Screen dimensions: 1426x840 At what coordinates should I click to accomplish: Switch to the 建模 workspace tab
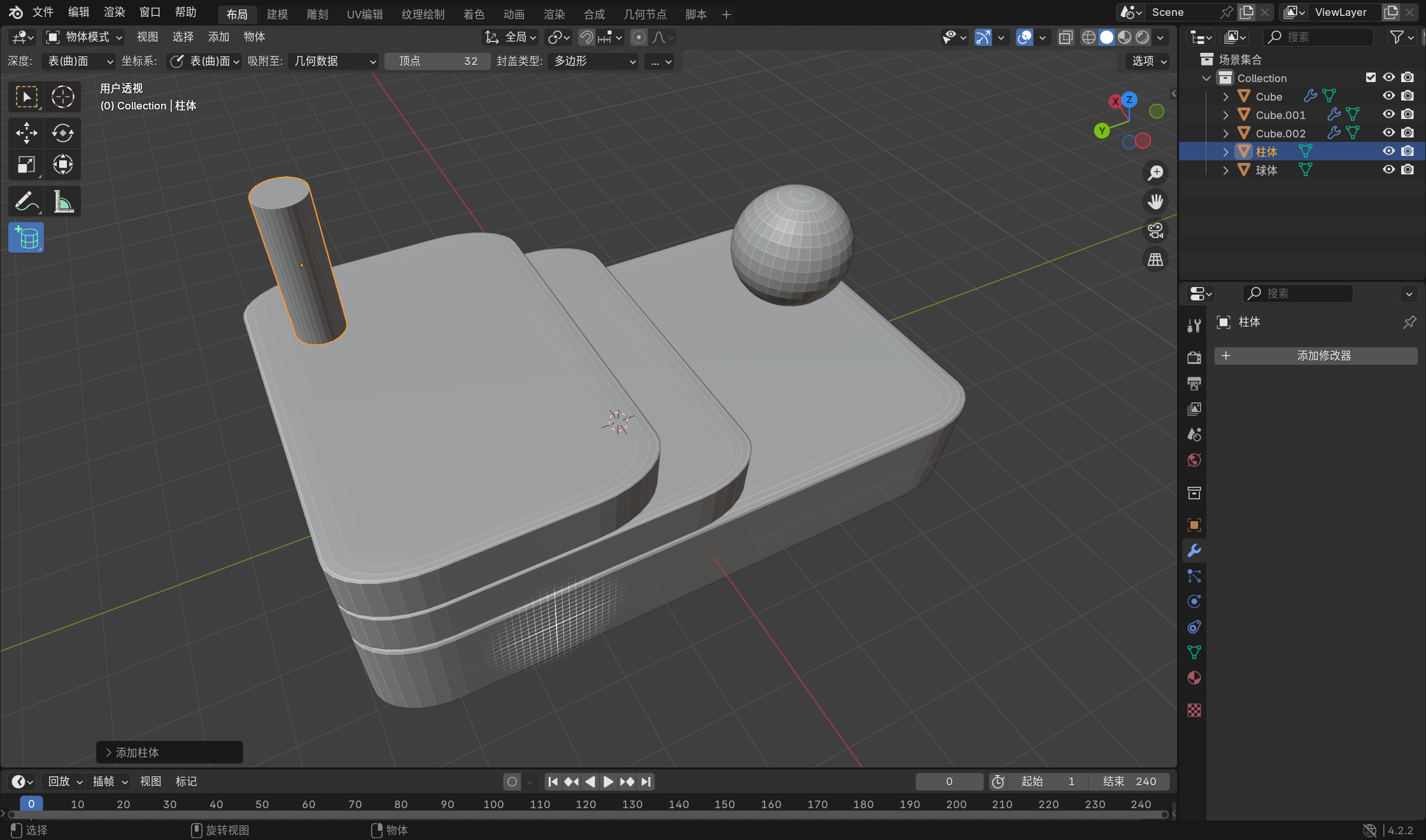pos(277,14)
